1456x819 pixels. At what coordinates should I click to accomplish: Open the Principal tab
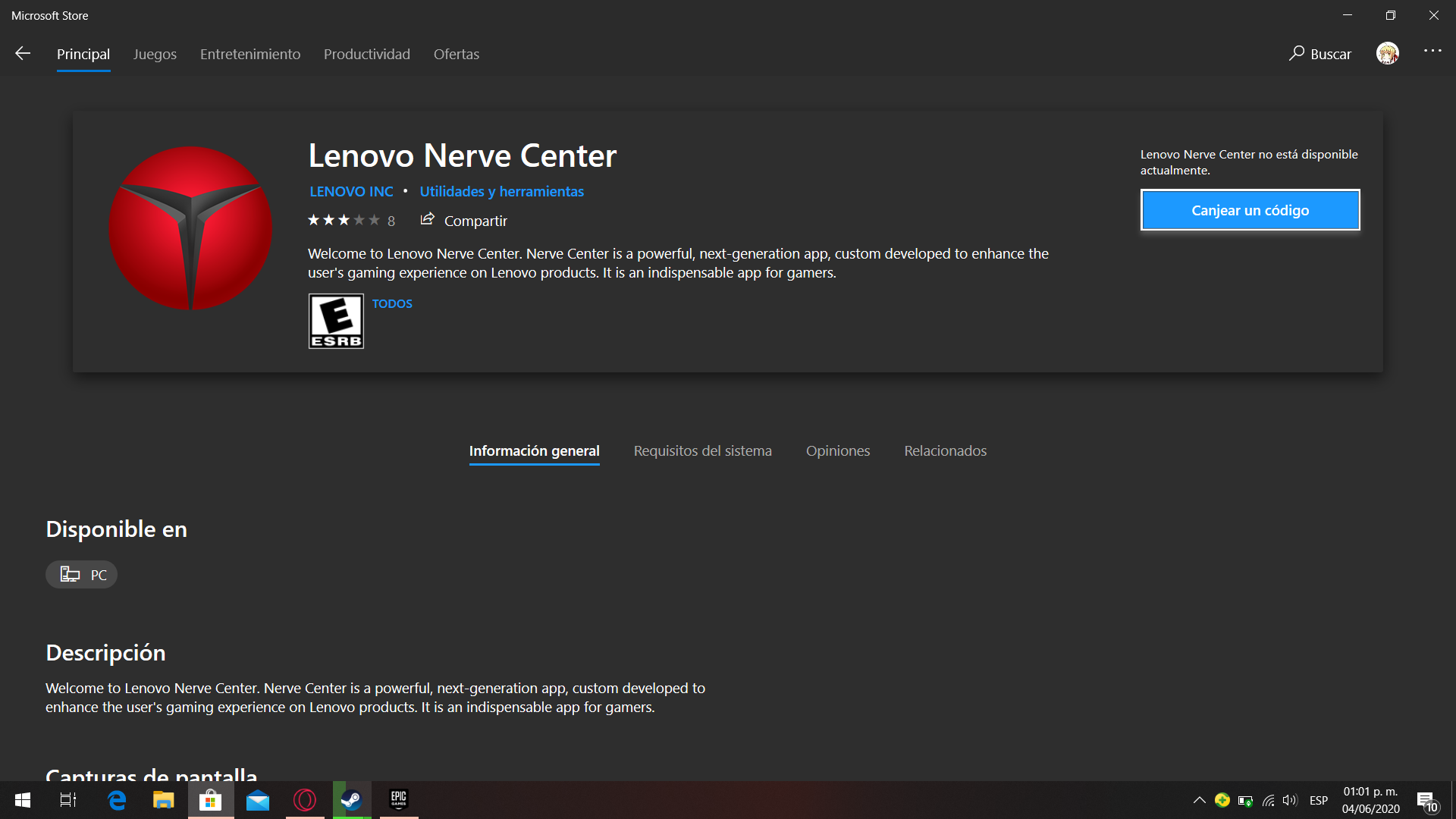83,54
